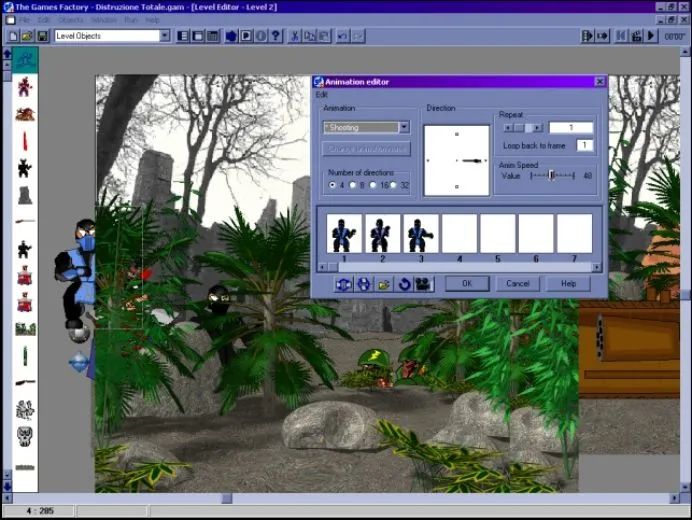This screenshot has width=692, height=520.
Task: Click the Paste icon in main toolbar
Action: 324,36
